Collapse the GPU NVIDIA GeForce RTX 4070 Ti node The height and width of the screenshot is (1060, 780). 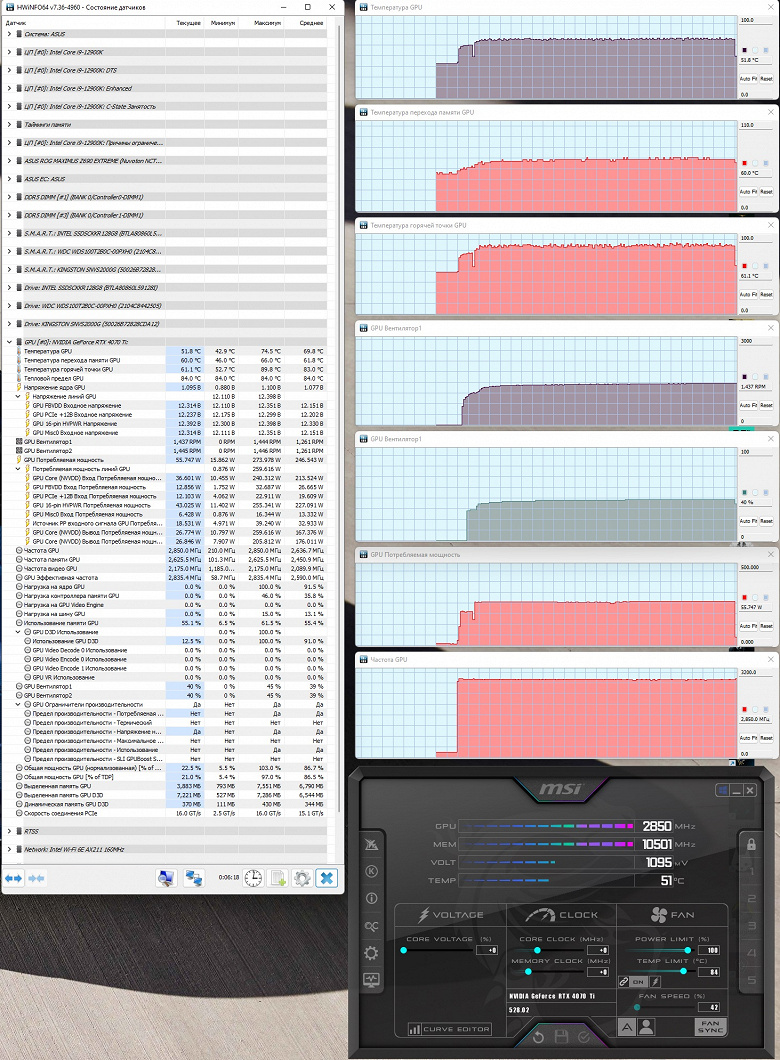(x=9, y=342)
